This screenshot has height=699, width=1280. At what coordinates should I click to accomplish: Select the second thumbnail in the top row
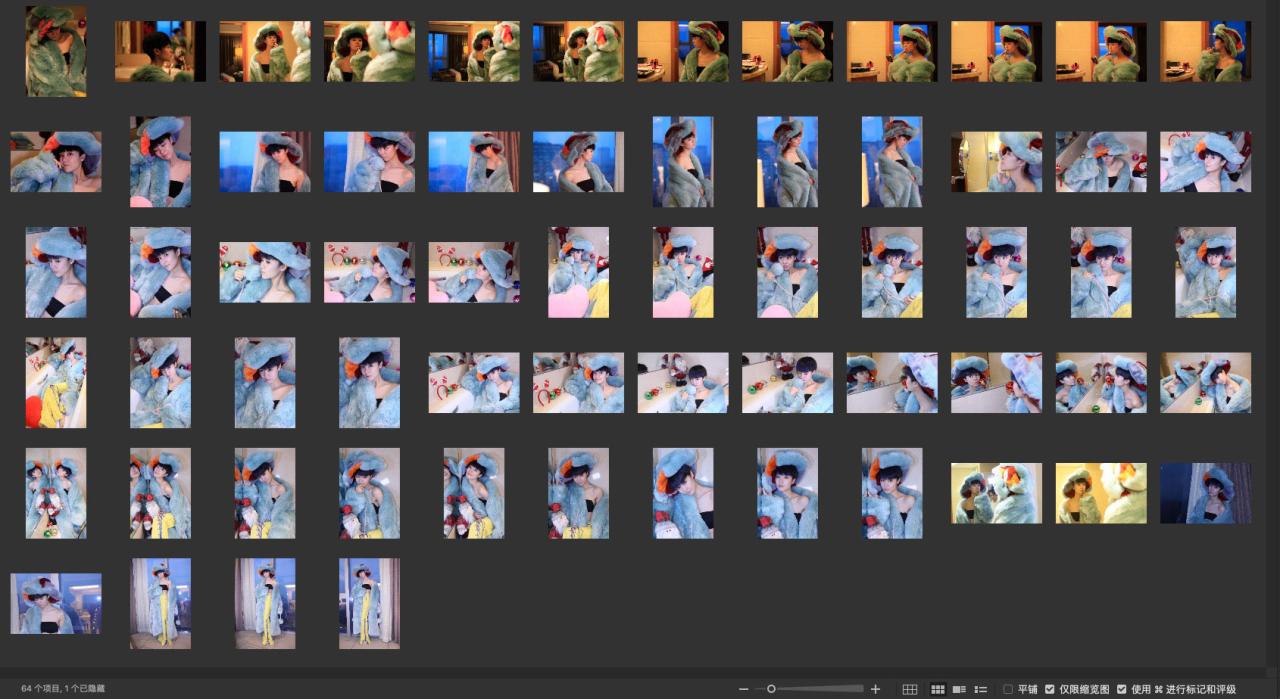[160, 51]
